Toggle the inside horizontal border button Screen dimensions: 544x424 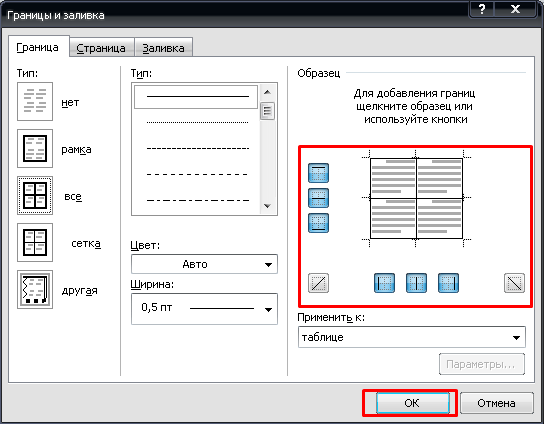(x=318, y=198)
